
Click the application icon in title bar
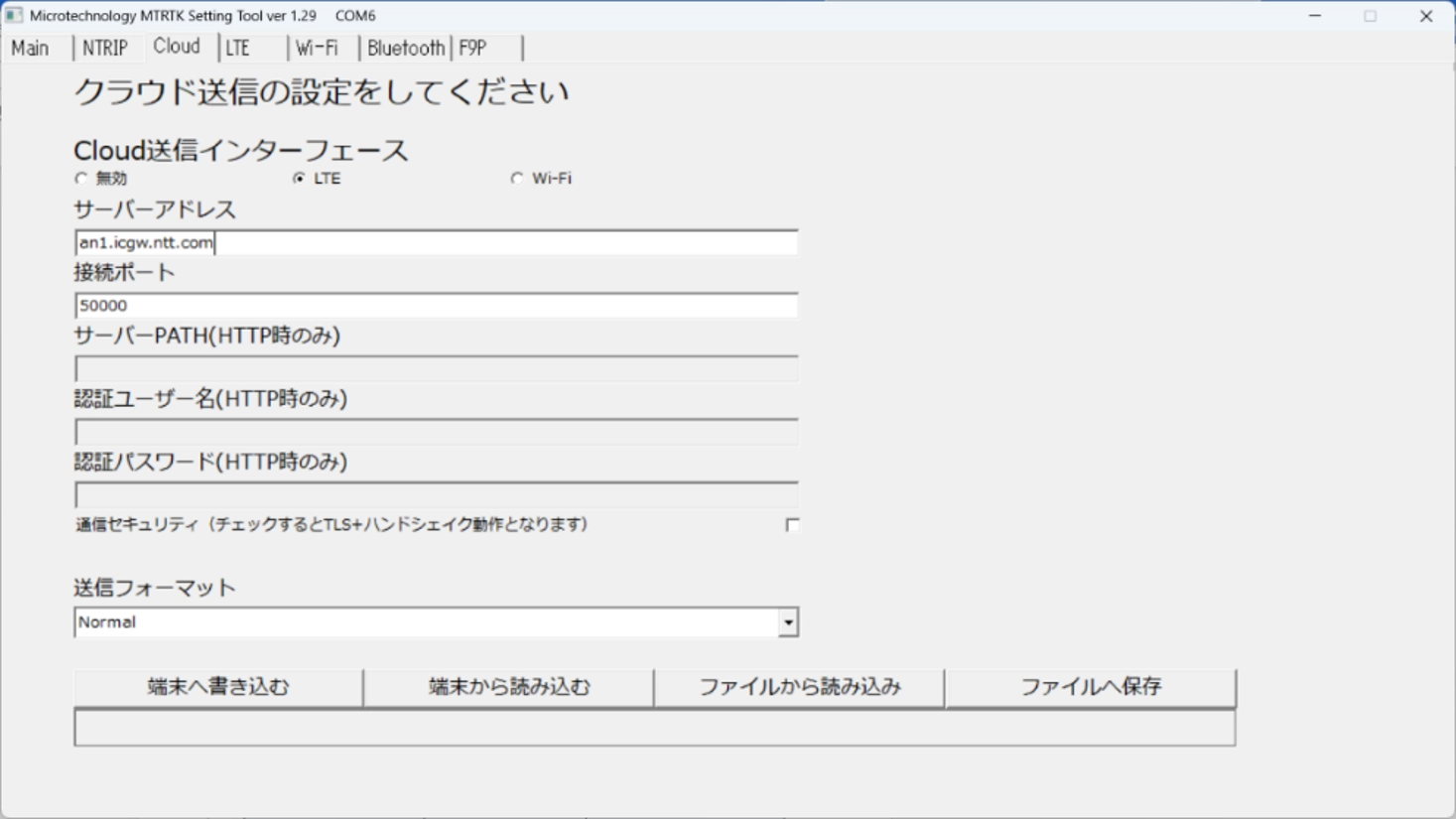pyautogui.click(x=14, y=15)
